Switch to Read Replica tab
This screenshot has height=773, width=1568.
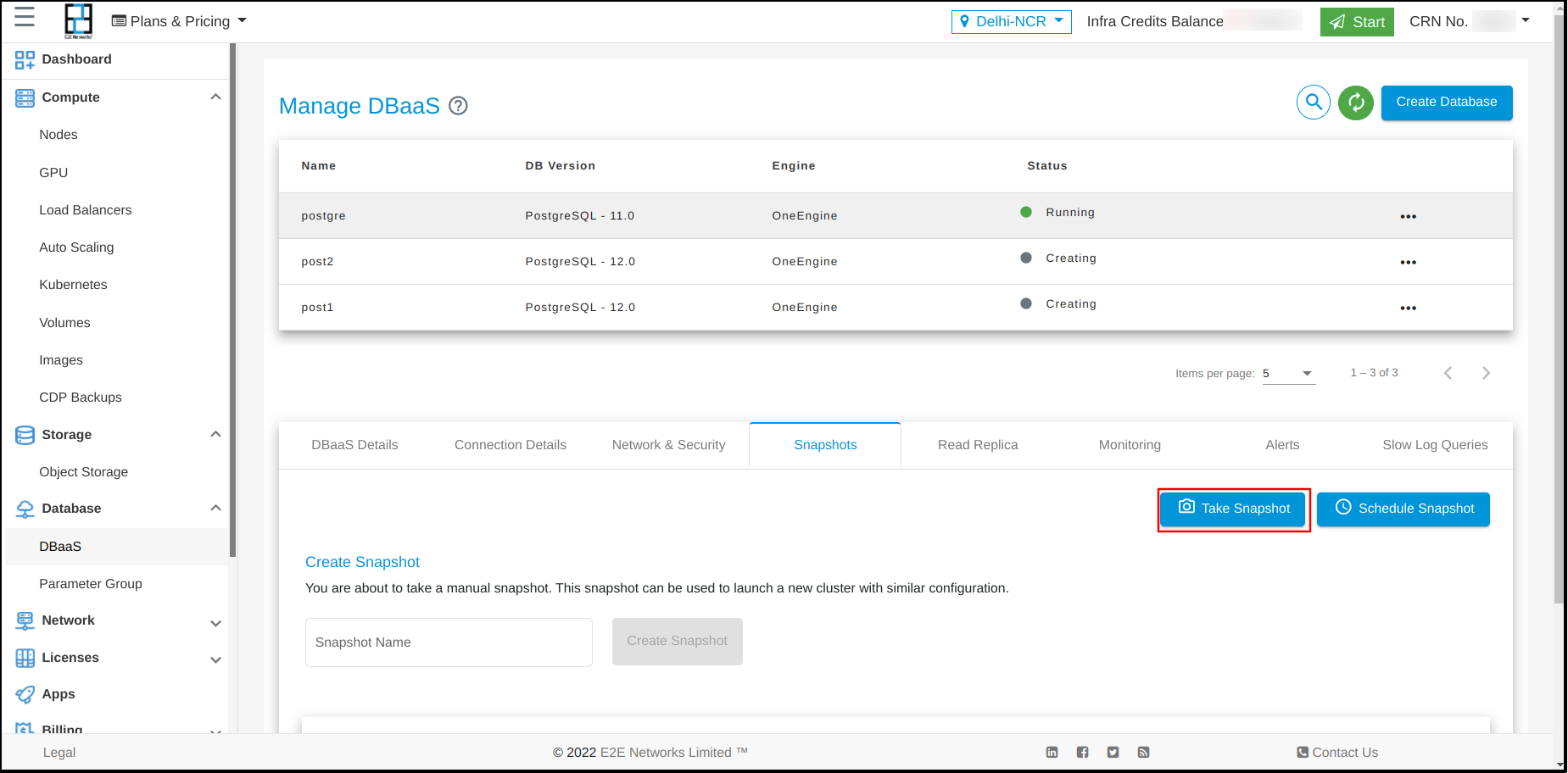point(978,445)
